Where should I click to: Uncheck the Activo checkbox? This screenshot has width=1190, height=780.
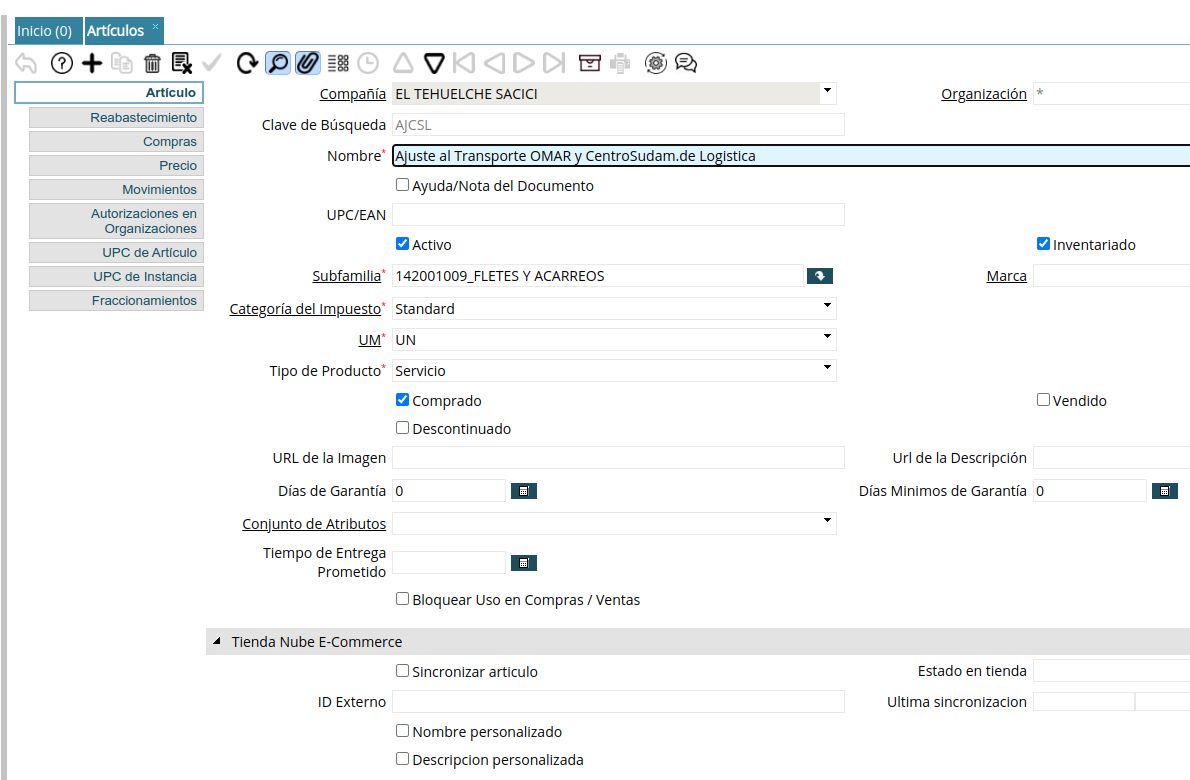pos(402,244)
